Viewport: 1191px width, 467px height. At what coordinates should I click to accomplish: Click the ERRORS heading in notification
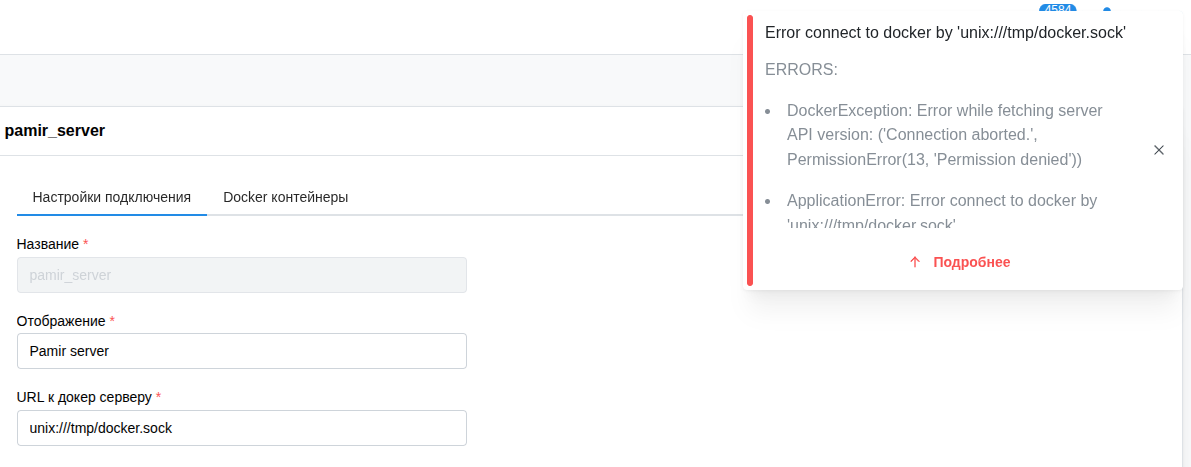point(801,70)
